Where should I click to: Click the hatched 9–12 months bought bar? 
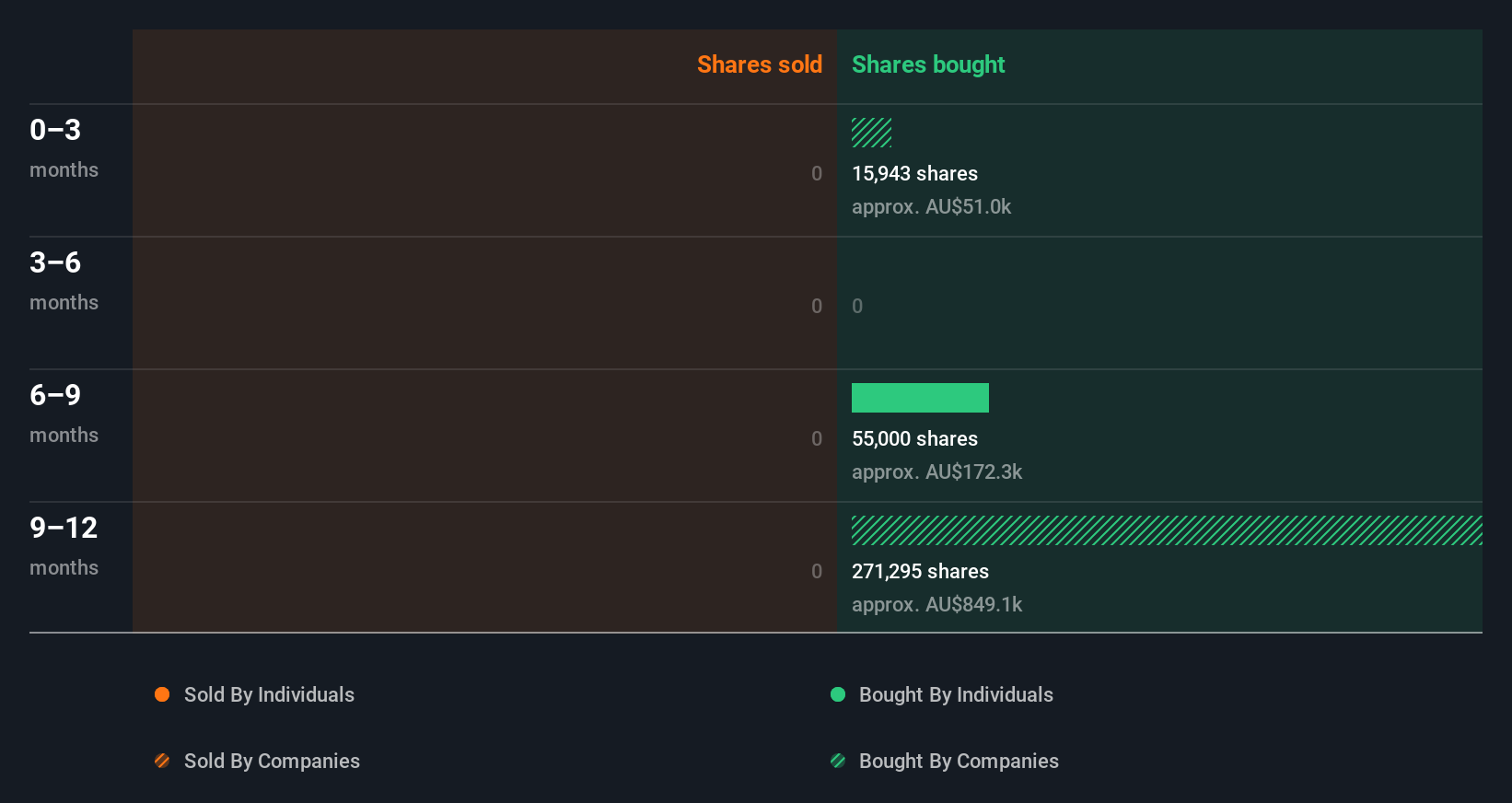pyautogui.click(x=1167, y=530)
